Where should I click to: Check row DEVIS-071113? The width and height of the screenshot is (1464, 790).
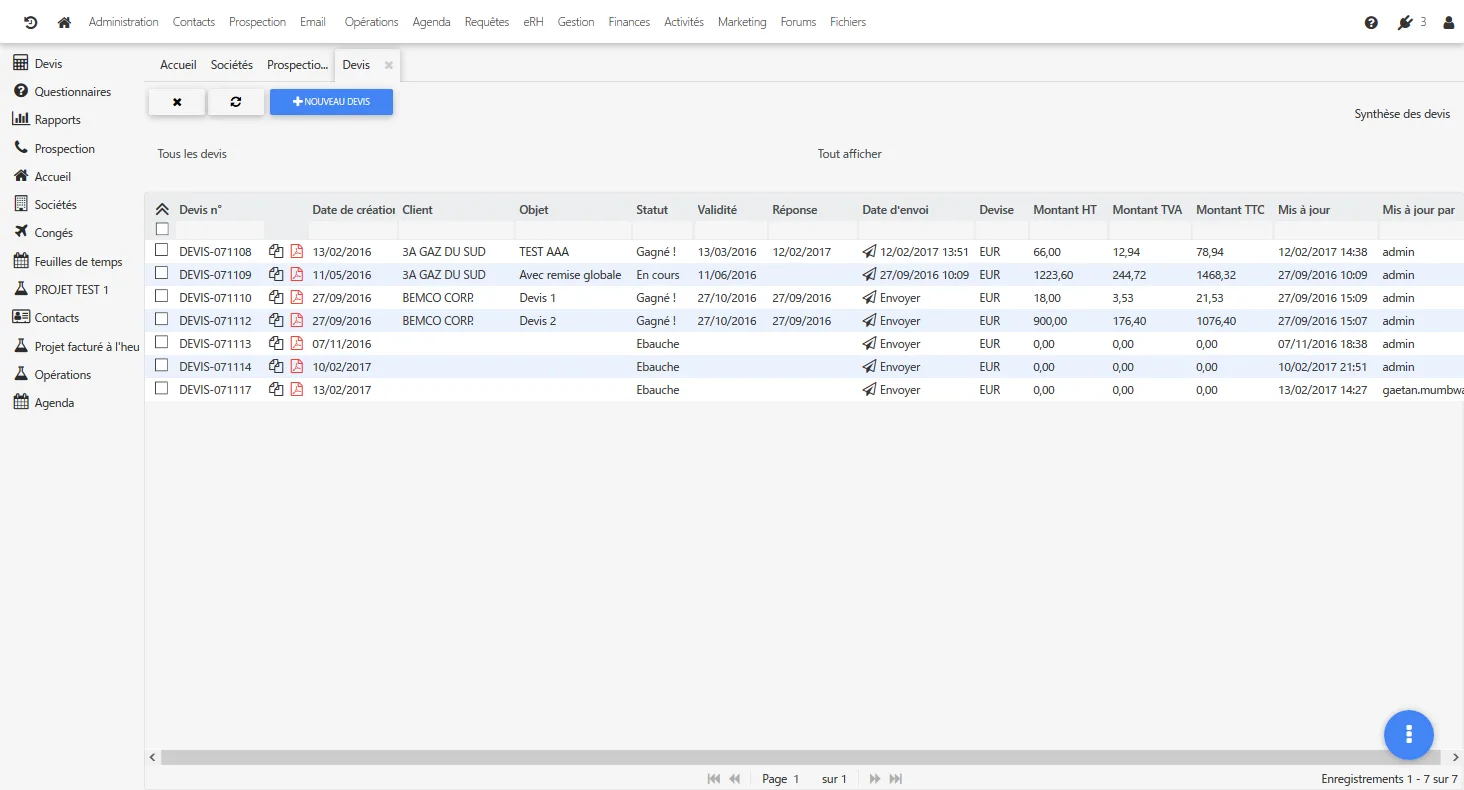click(x=162, y=342)
